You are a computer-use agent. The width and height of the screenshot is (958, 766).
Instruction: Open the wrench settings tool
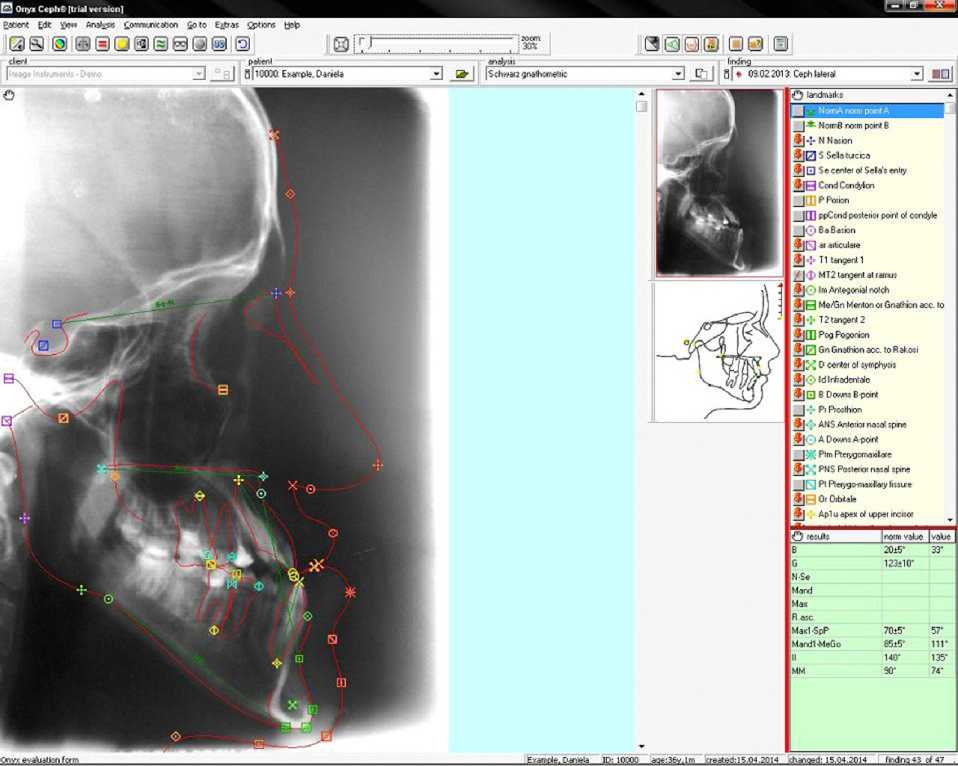pos(37,43)
